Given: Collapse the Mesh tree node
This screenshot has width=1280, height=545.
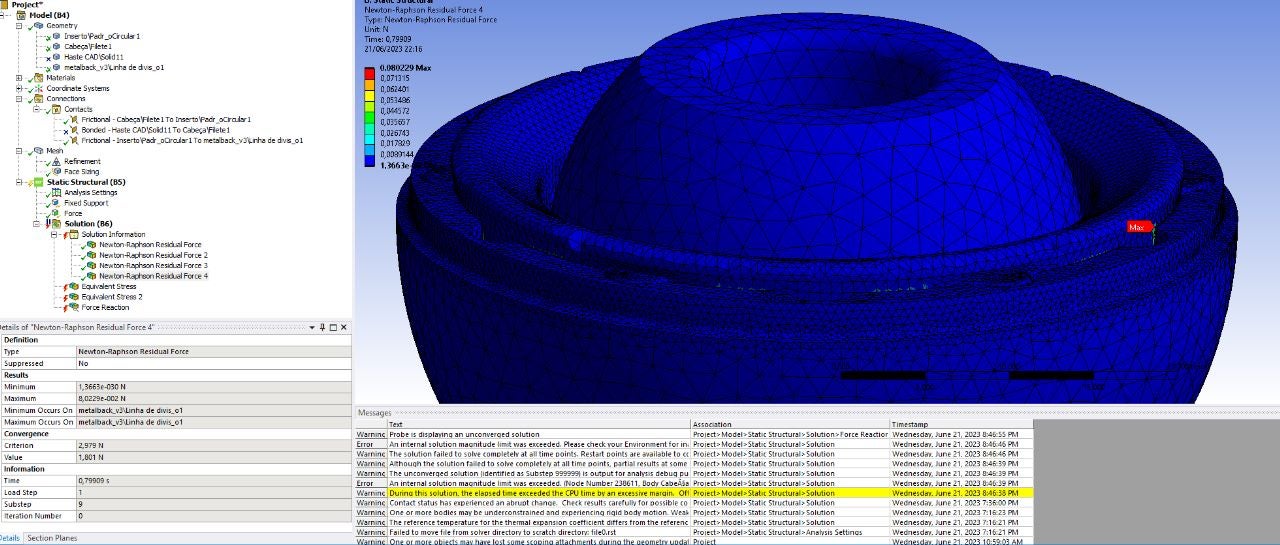Looking at the screenshot, I should pyautogui.click(x=20, y=151).
